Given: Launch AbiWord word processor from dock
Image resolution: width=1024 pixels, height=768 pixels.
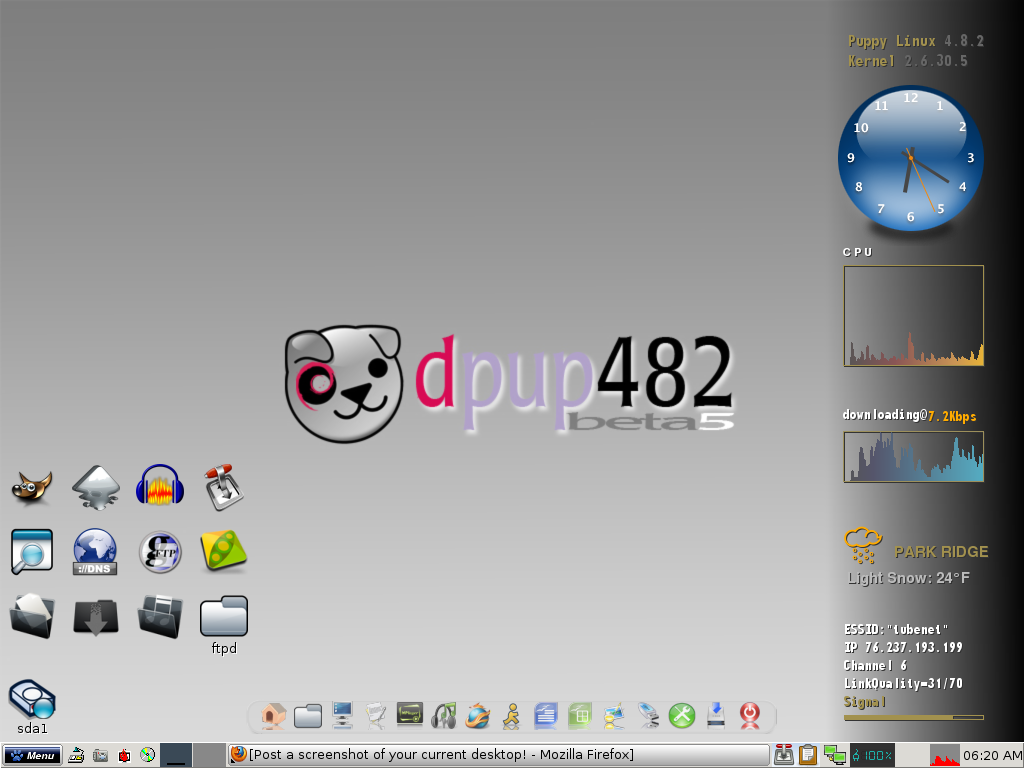Looking at the screenshot, I should click(546, 715).
